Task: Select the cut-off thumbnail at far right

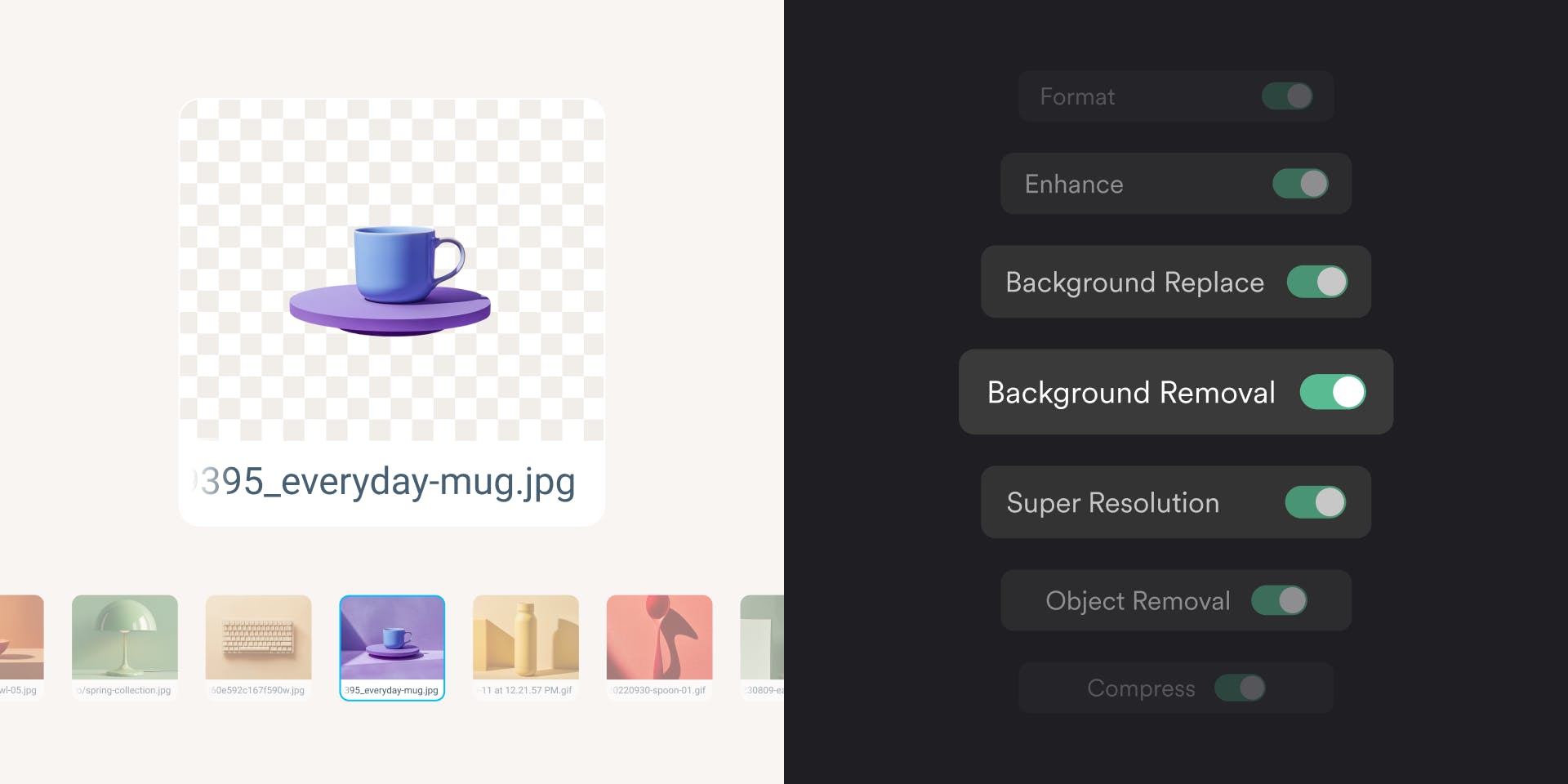Action: [x=763, y=637]
